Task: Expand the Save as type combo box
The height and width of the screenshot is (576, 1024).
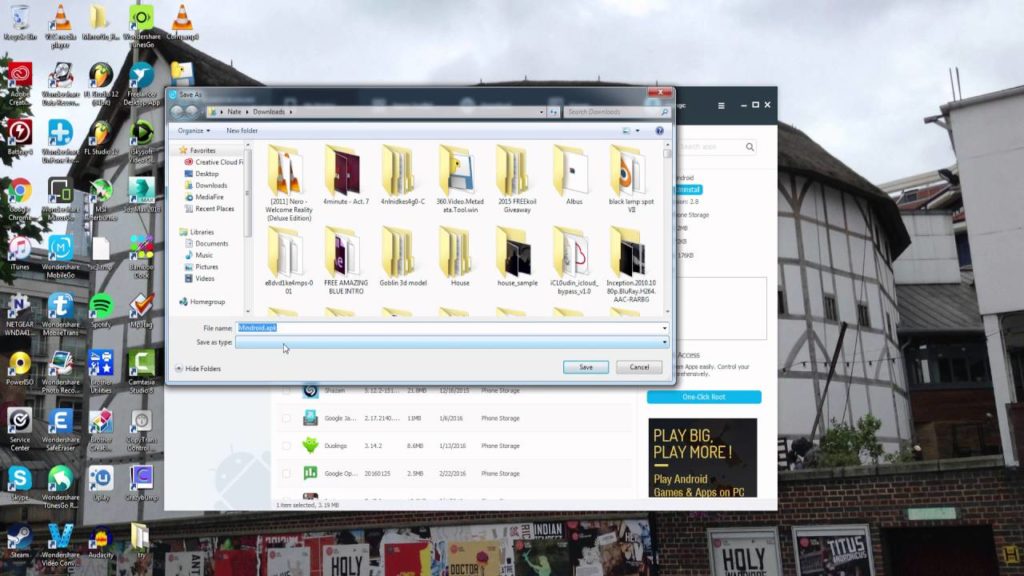Action: coord(452,342)
